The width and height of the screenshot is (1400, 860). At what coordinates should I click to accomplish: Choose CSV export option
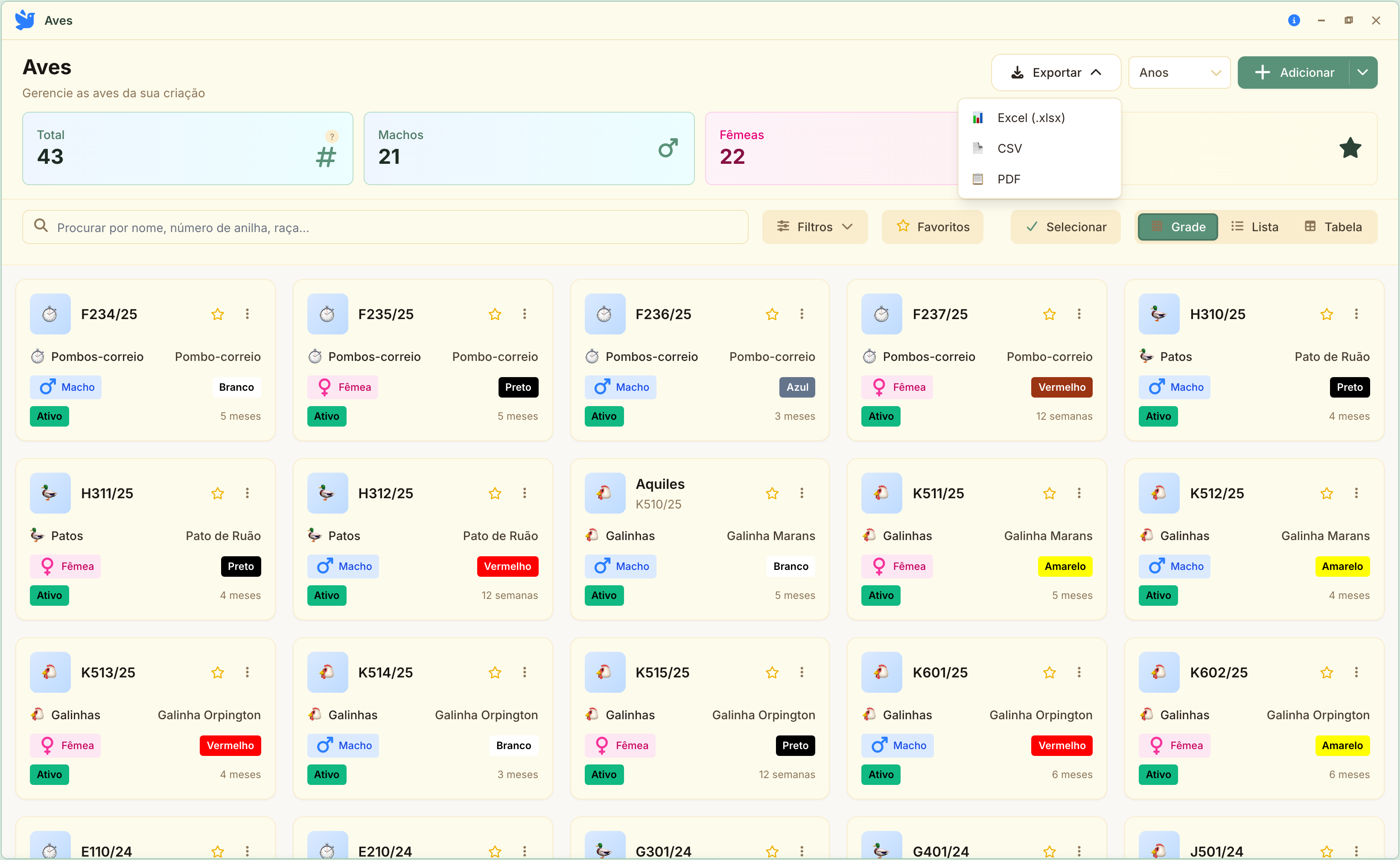click(1039, 148)
